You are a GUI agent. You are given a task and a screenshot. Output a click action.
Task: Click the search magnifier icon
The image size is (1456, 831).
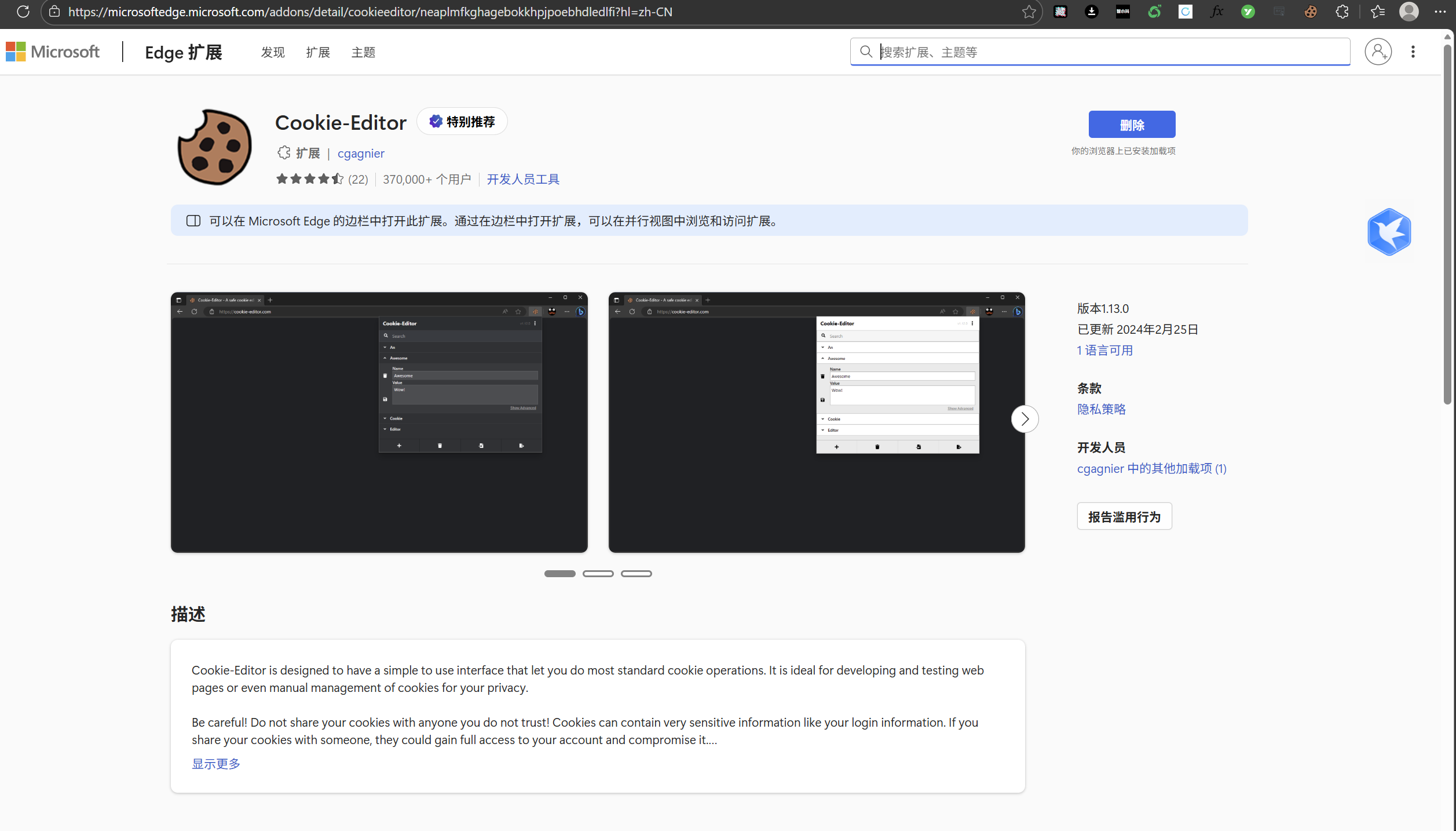coord(866,52)
